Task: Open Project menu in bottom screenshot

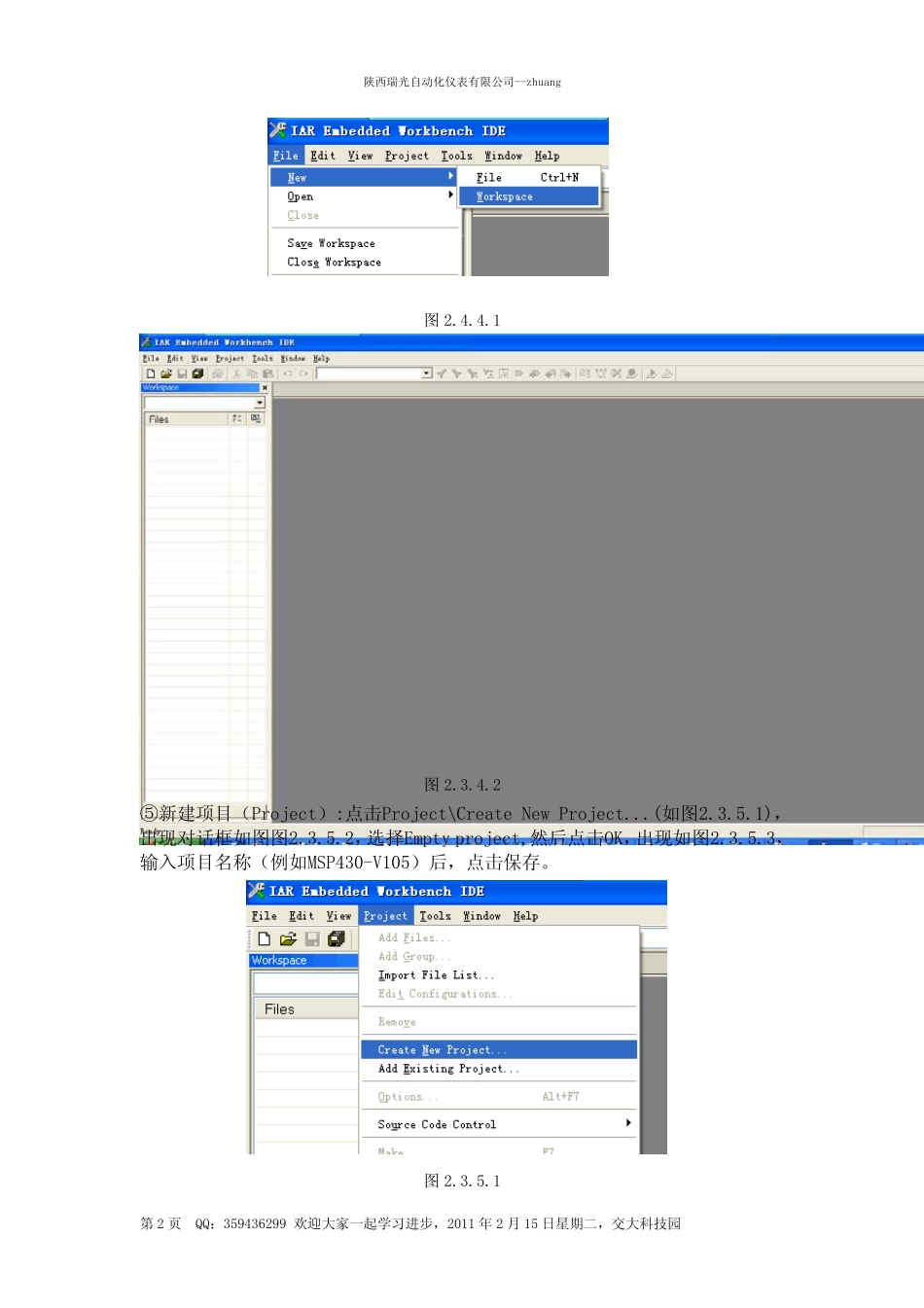Action: pos(385,916)
